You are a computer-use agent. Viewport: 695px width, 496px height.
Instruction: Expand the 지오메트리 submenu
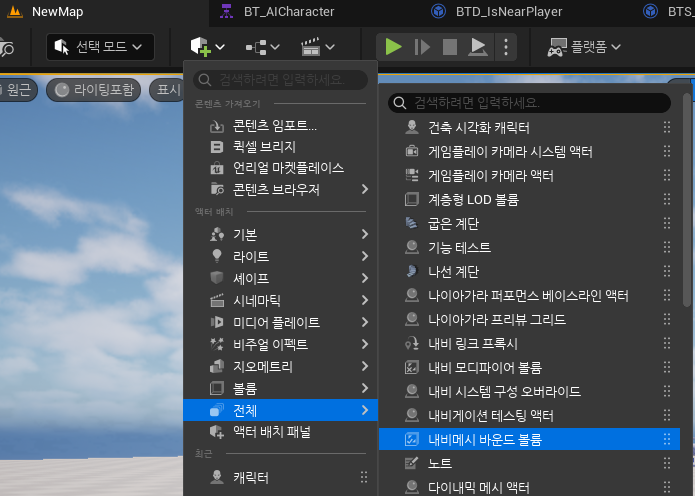tap(280, 367)
